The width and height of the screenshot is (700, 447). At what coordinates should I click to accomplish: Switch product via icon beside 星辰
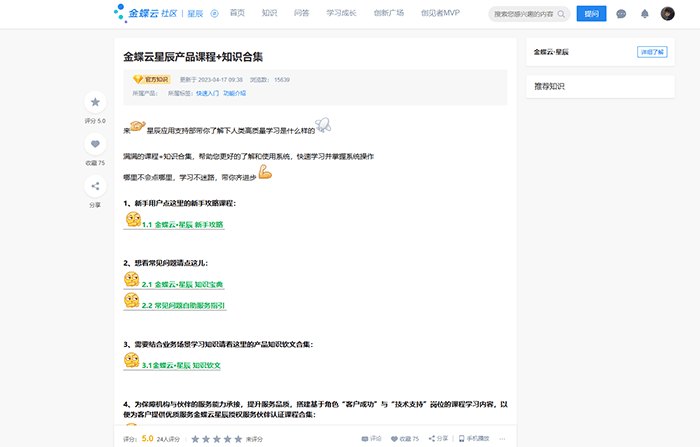coord(215,14)
